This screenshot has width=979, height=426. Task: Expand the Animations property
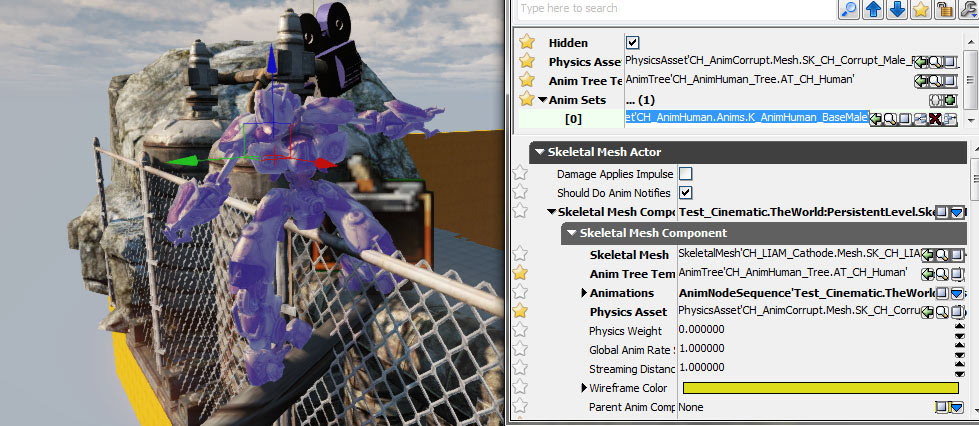click(x=584, y=293)
